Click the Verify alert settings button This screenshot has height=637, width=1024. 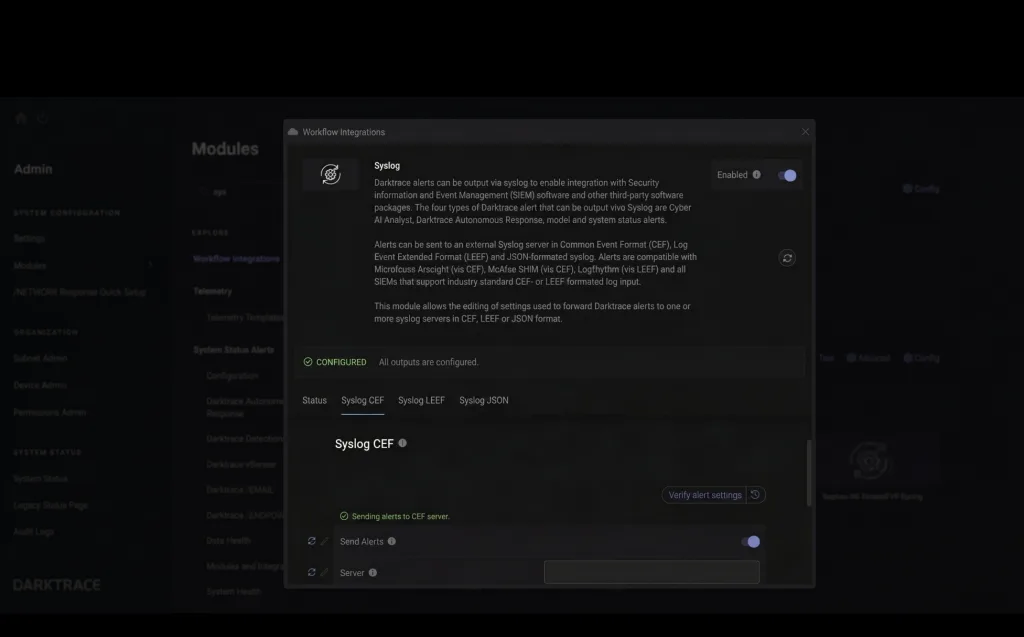(x=705, y=495)
